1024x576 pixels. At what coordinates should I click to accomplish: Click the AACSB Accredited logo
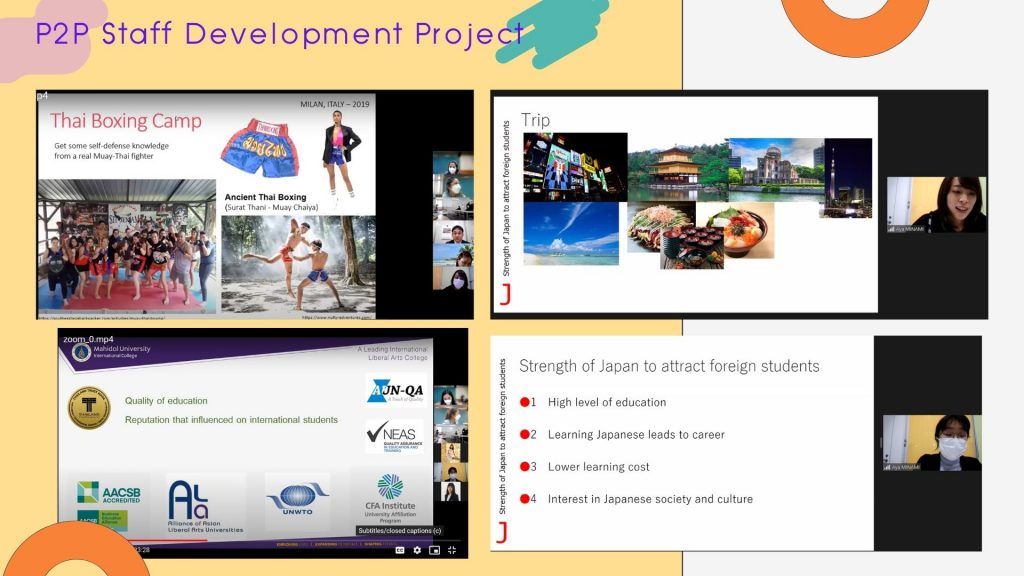click(108, 492)
